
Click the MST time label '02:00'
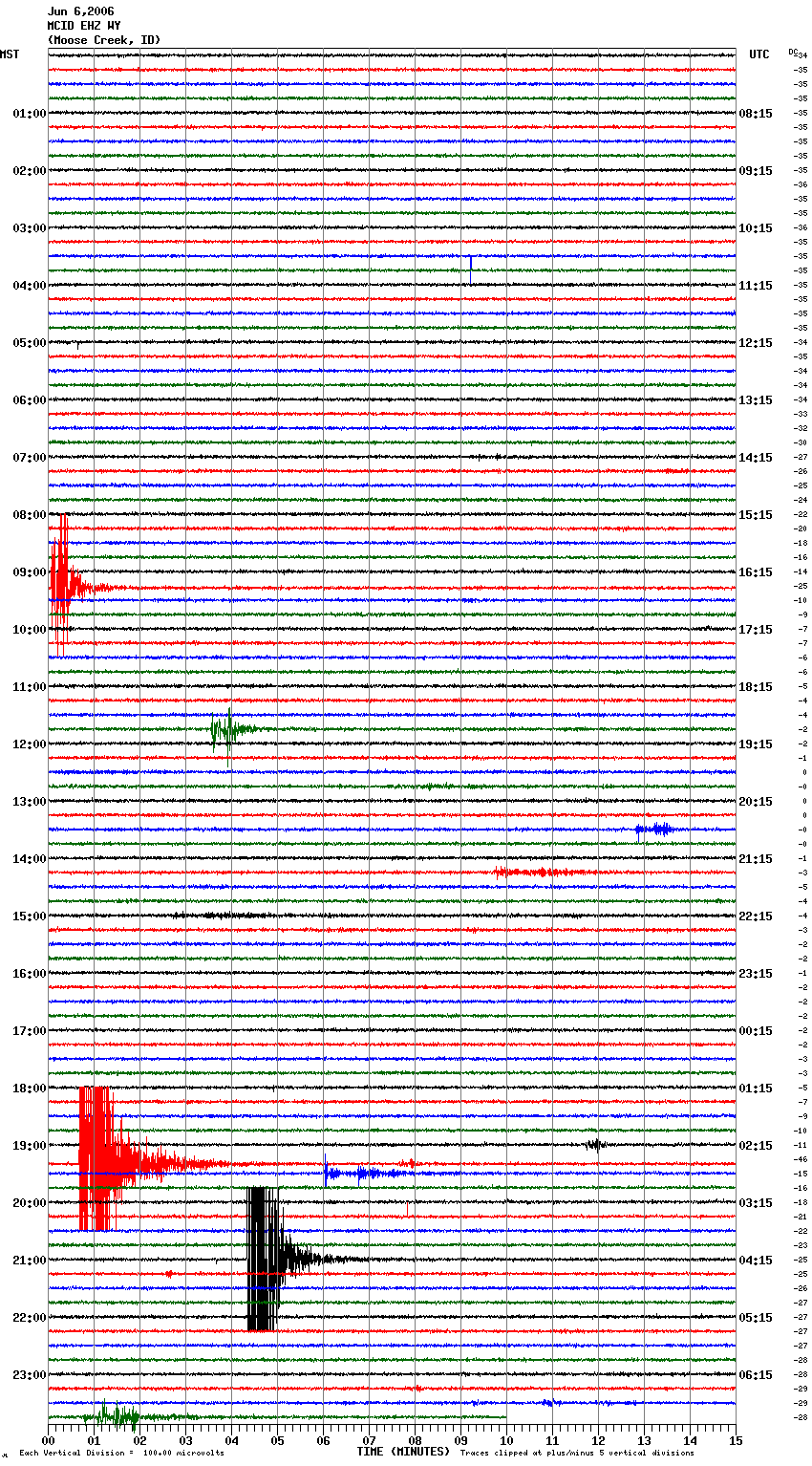(x=30, y=171)
